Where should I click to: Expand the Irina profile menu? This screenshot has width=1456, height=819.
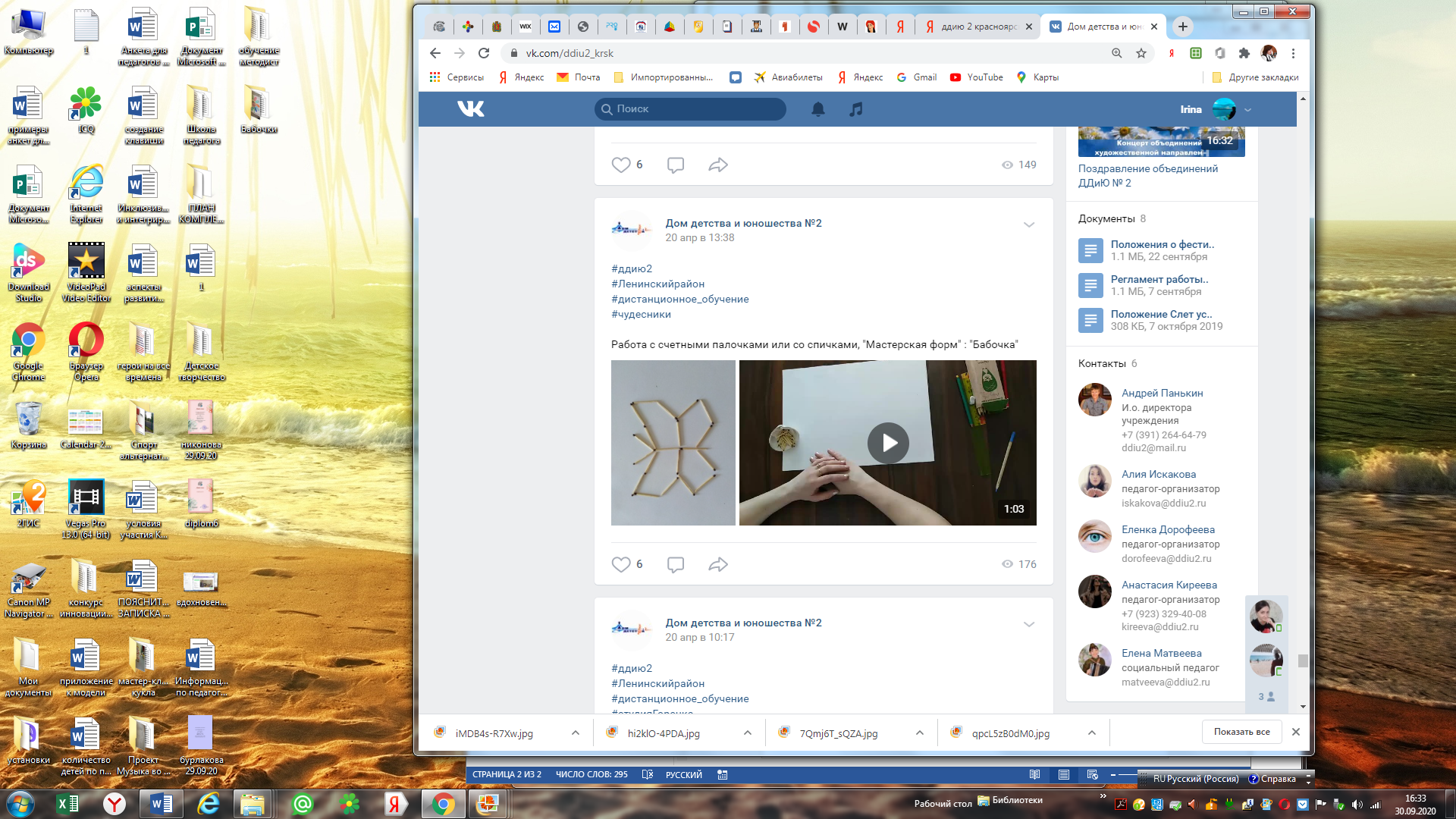pyautogui.click(x=1247, y=109)
